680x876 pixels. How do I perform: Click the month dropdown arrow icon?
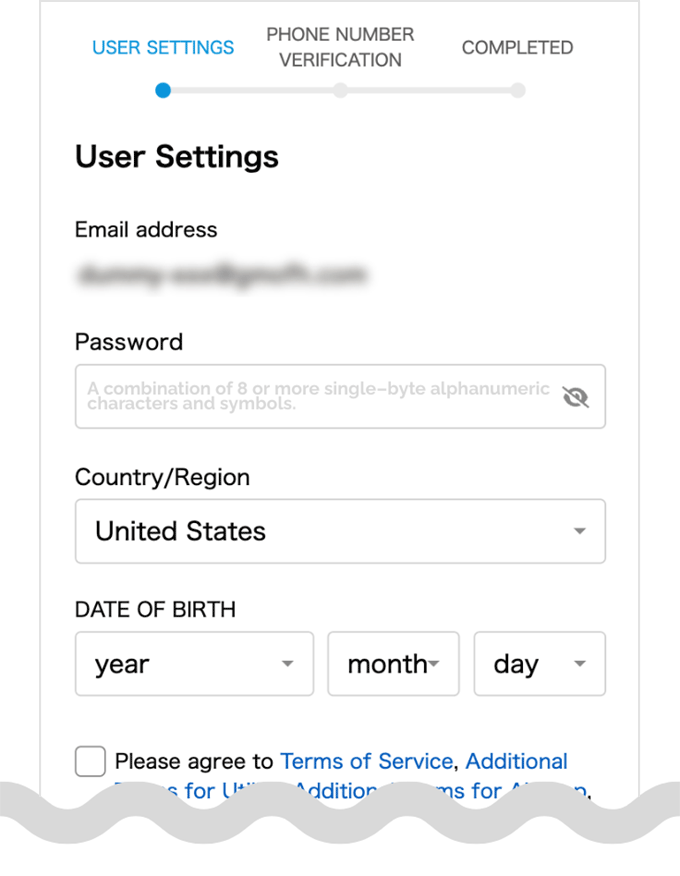tap(434, 664)
